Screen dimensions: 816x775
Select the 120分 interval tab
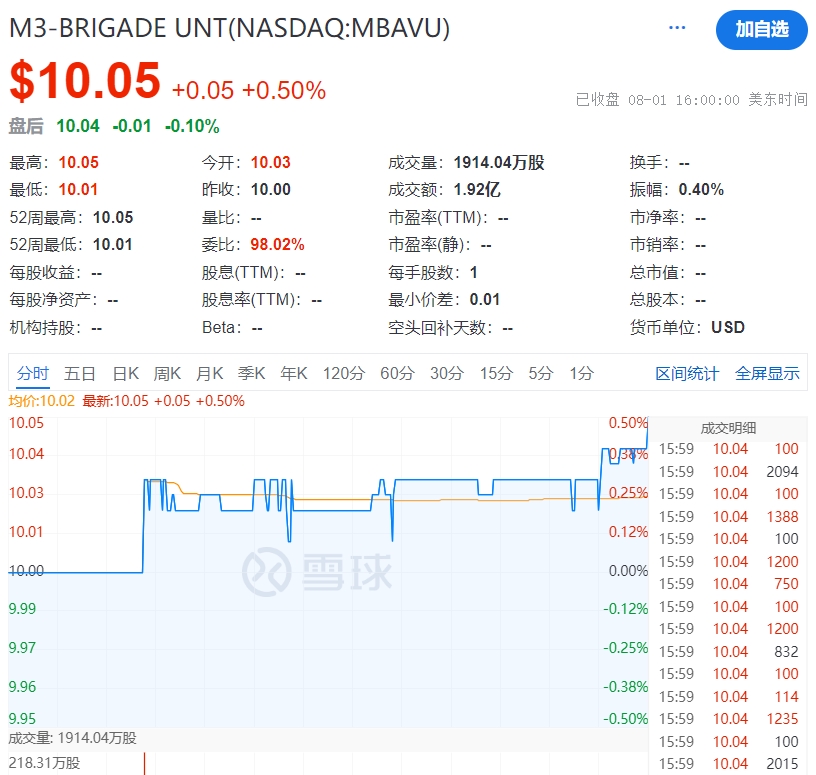(x=341, y=372)
